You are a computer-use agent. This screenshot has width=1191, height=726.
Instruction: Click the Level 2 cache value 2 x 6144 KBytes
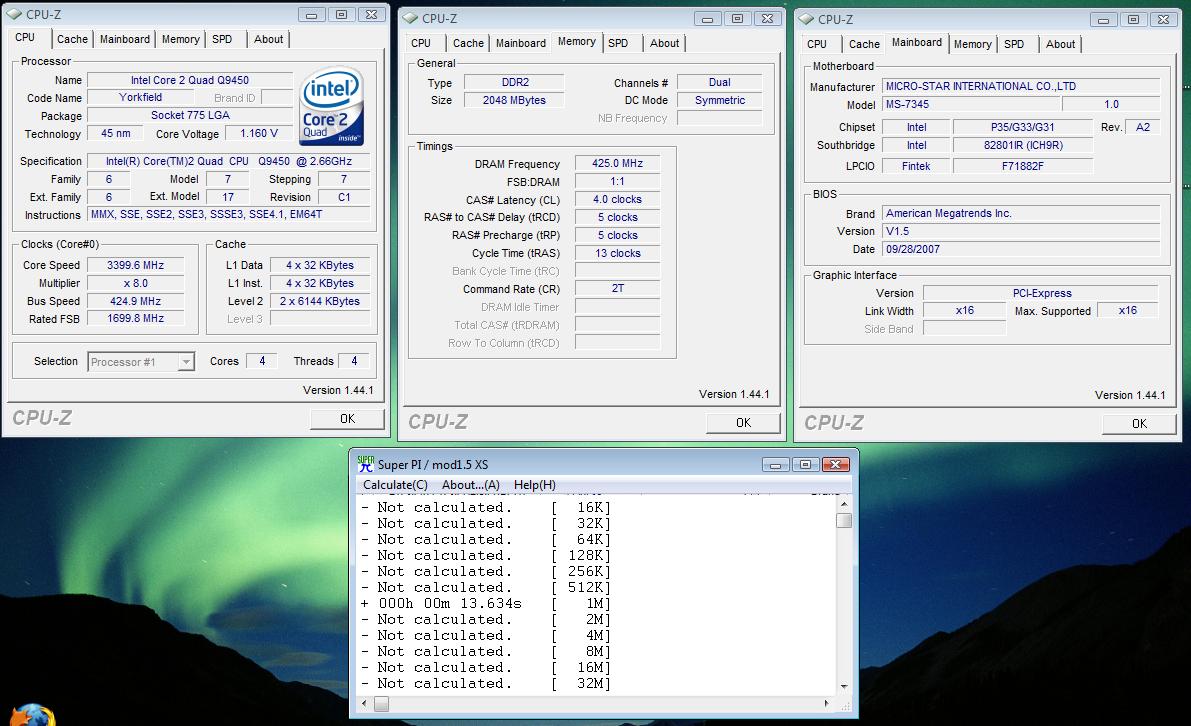[320, 301]
